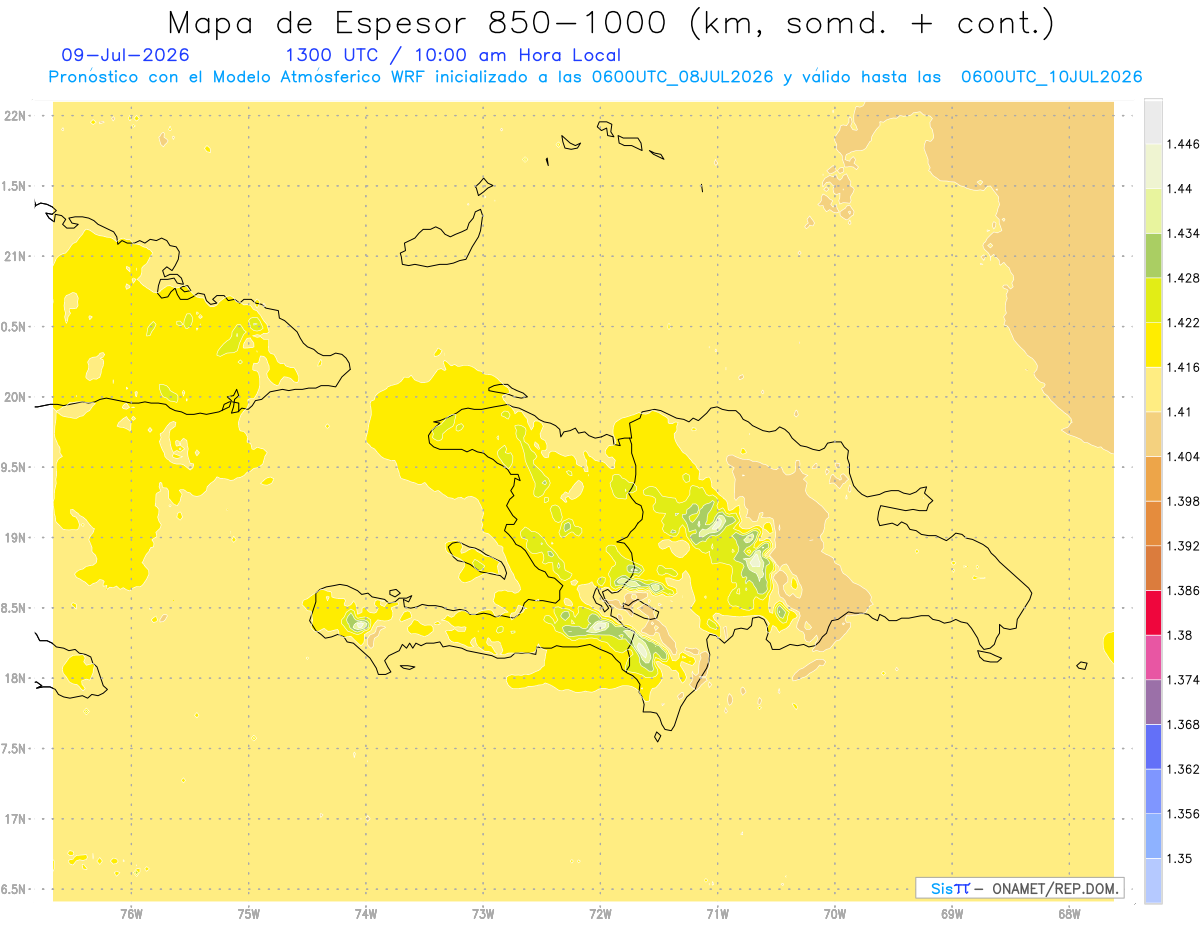
Task: Click the scale value "1.398"
Action: pos(1183,501)
